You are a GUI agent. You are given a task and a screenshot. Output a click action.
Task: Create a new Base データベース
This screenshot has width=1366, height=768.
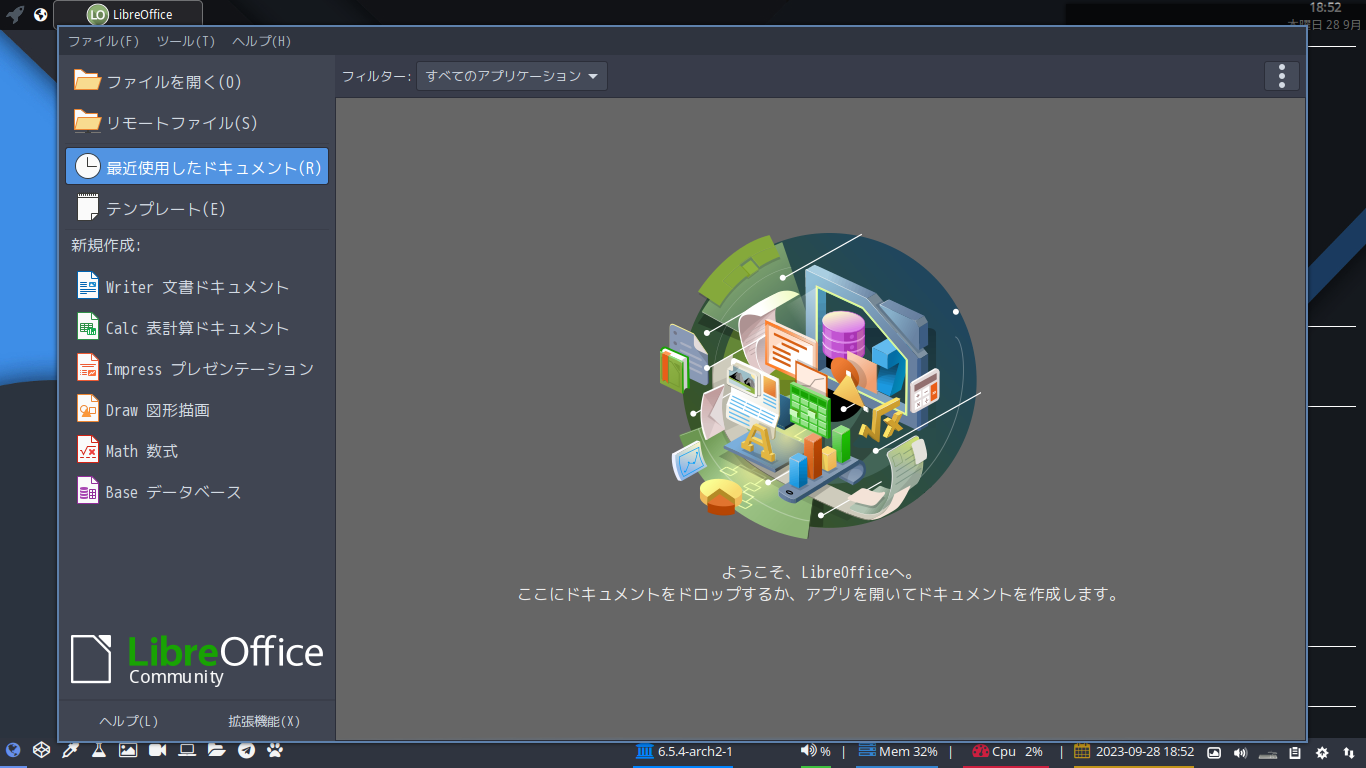coord(197,492)
